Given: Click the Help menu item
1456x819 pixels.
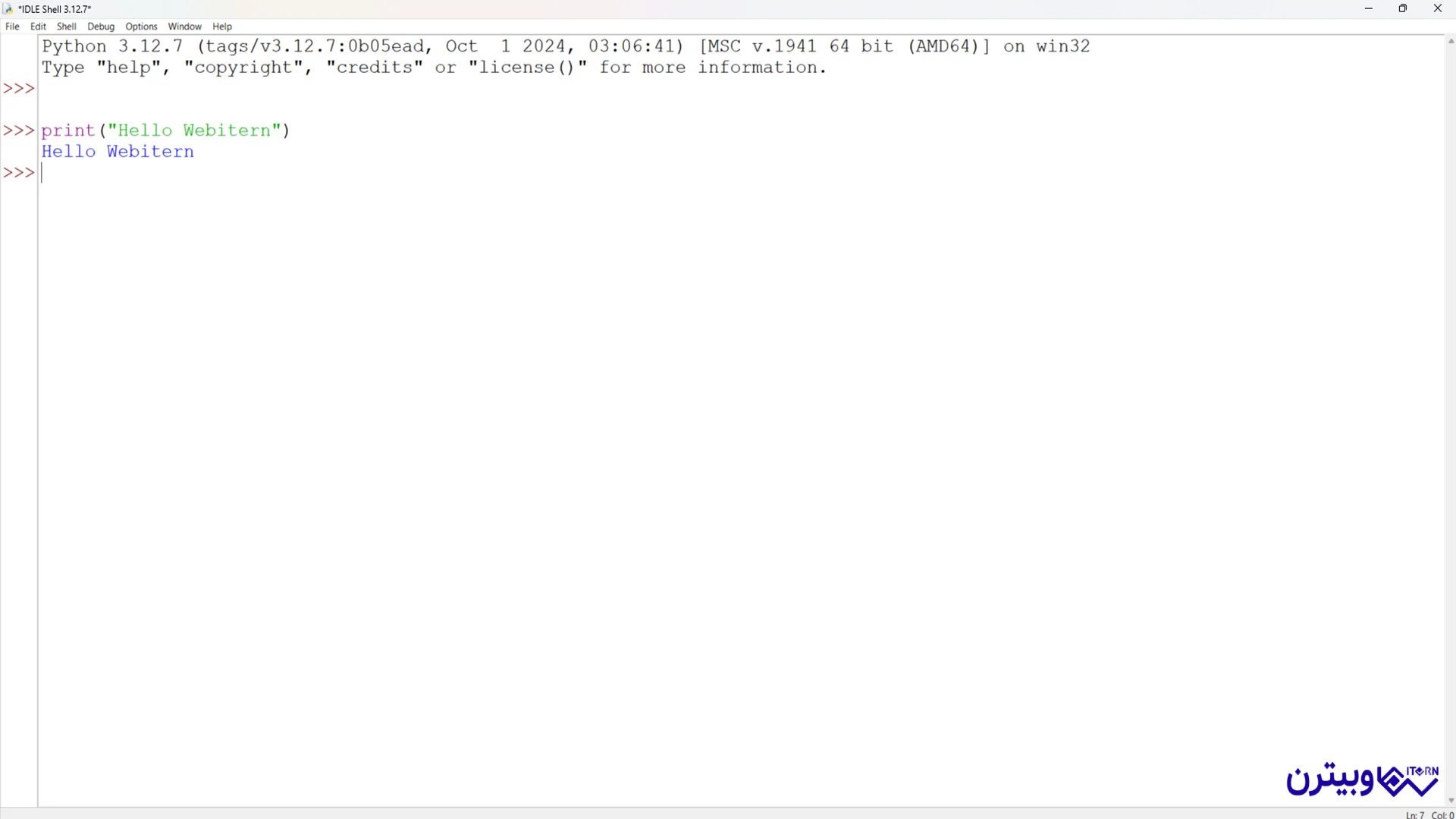Looking at the screenshot, I should coord(222,26).
